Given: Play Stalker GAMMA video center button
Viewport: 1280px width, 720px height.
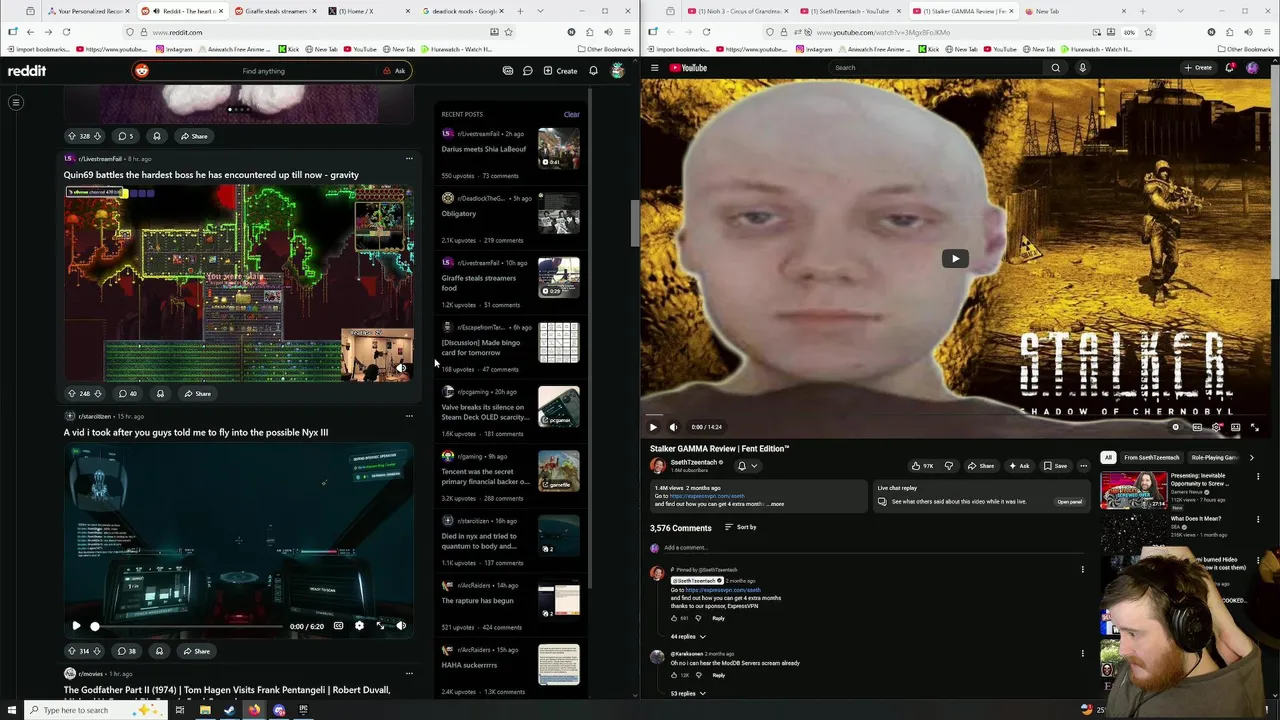Looking at the screenshot, I should point(955,259).
